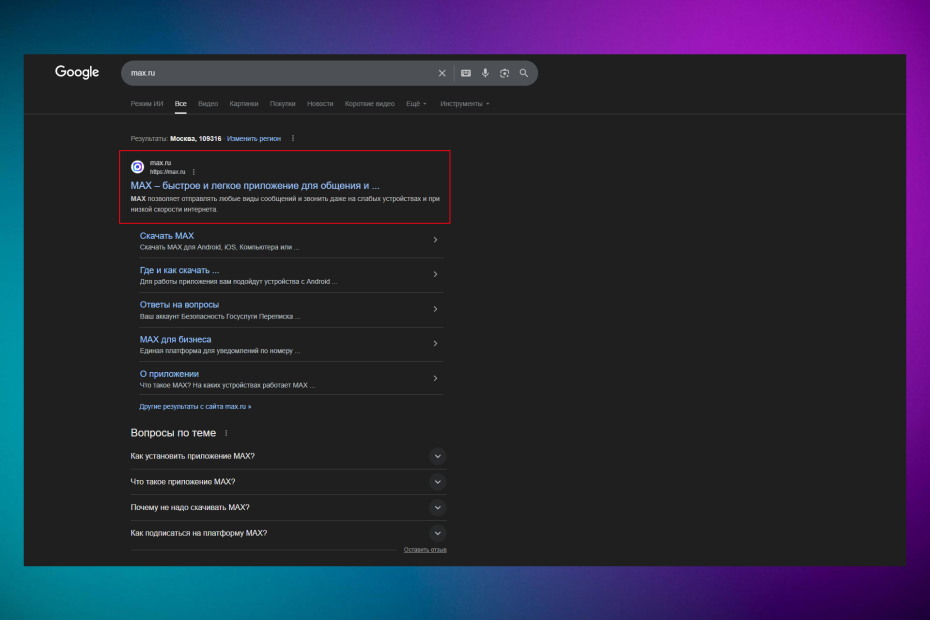930x620 pixels.
Task: Expand question Как установить приложение MAX?
Action: pyautogui.click(x=437, y=456)
